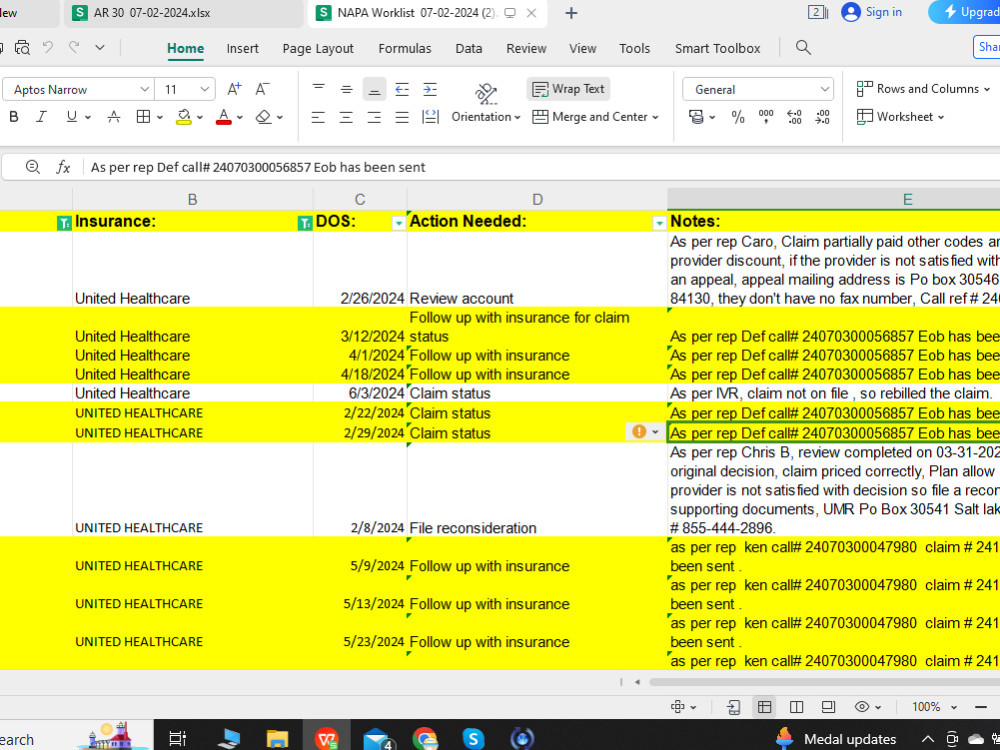The width and height of the screenshot is (1000, 750).
Task: Apply underline to text
Action: pos(71,117)
